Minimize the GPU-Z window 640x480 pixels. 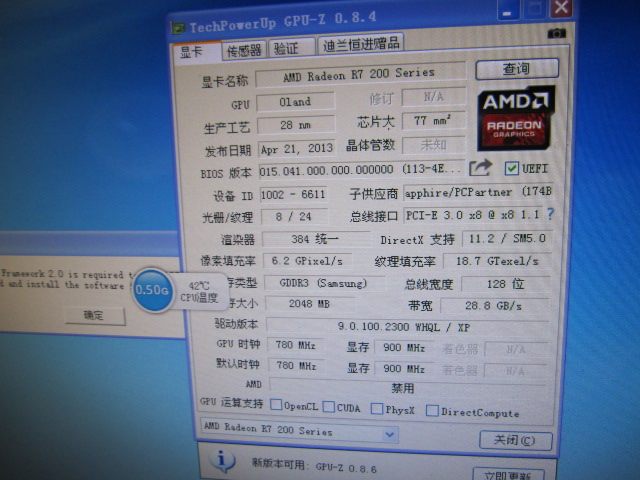(507, 11)
